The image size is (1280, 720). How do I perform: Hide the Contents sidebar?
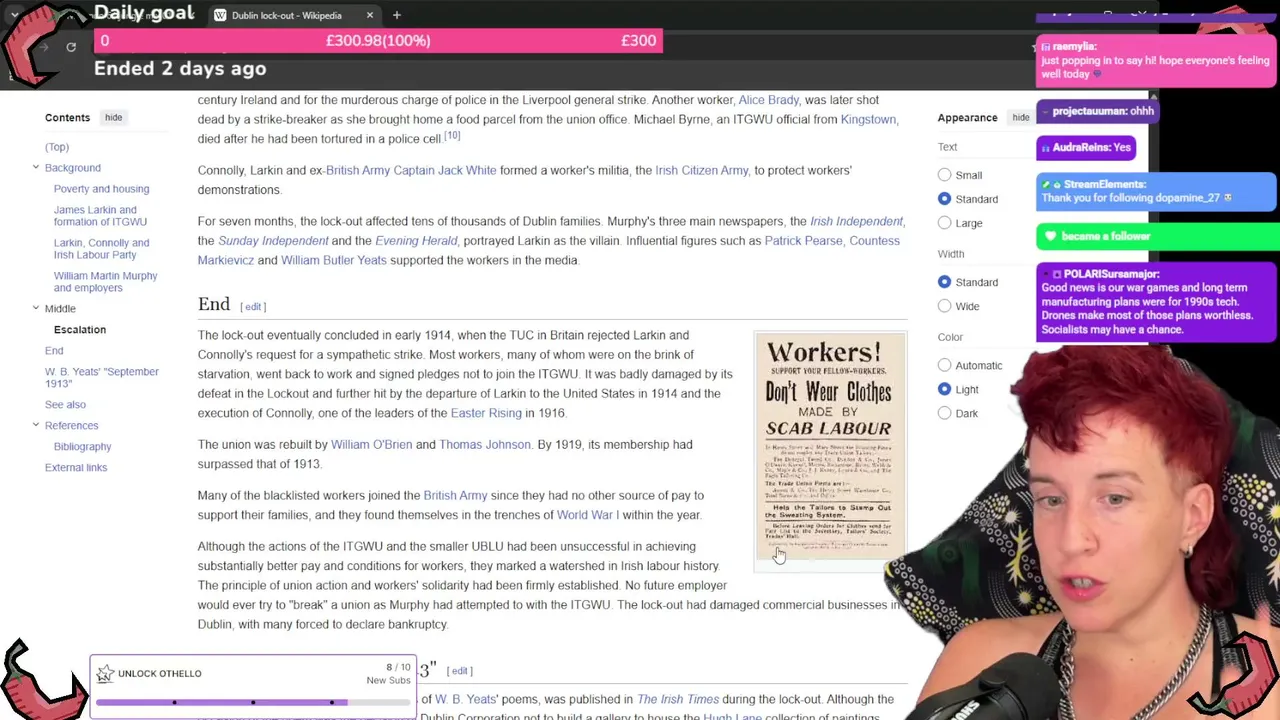click(x=113, y=118)
